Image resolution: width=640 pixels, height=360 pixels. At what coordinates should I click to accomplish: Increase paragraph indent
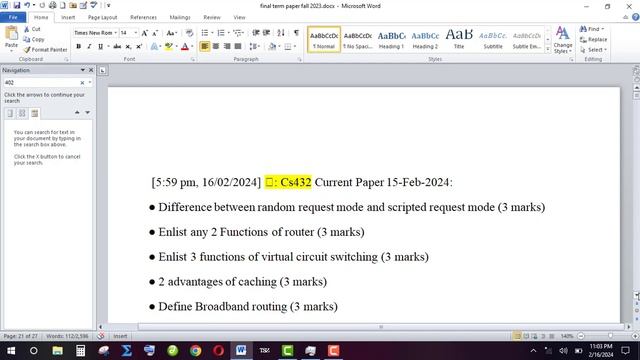tap(266, 33)
